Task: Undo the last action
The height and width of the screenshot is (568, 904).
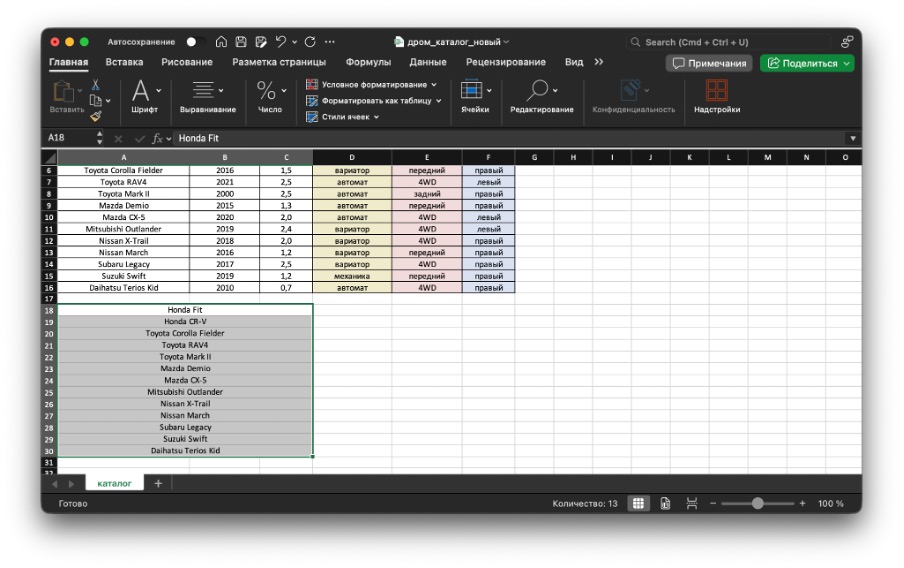Action: [281, 42]
